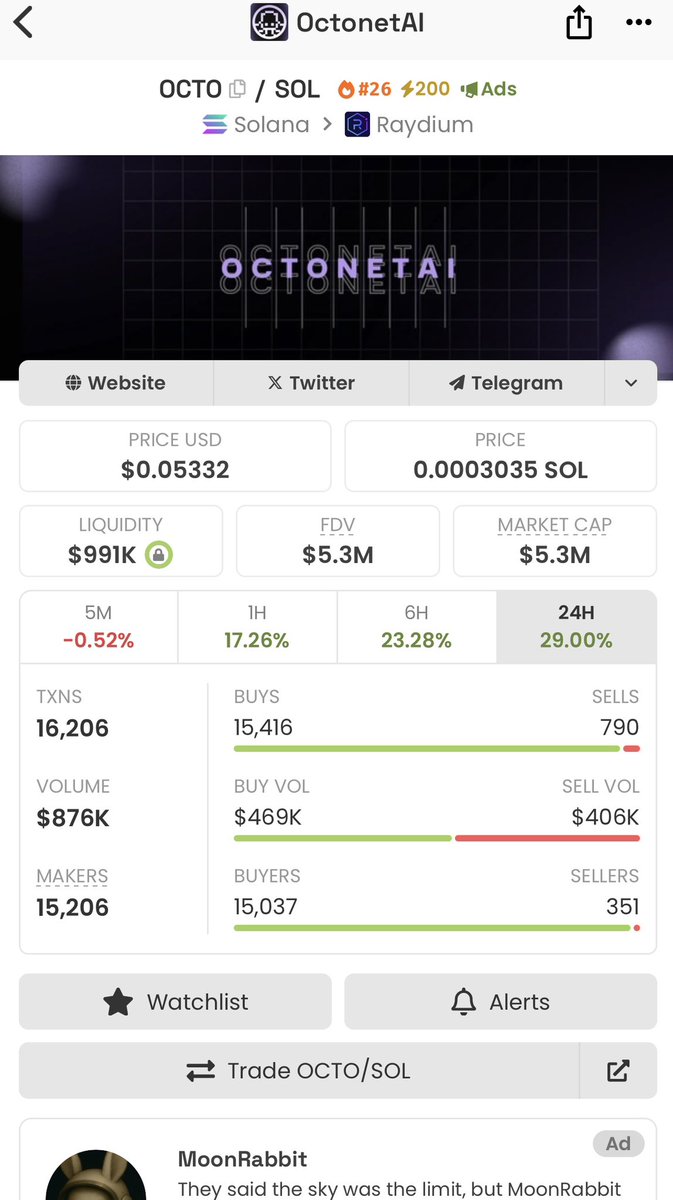The width and height of the screenshot is (673, 1200).
Task: Open the share icon
Action: (x=579, y=22)
